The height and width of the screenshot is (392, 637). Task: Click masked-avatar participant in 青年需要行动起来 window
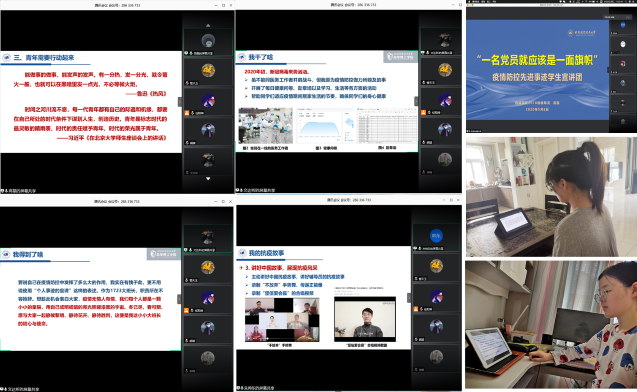tap(208, 131)
